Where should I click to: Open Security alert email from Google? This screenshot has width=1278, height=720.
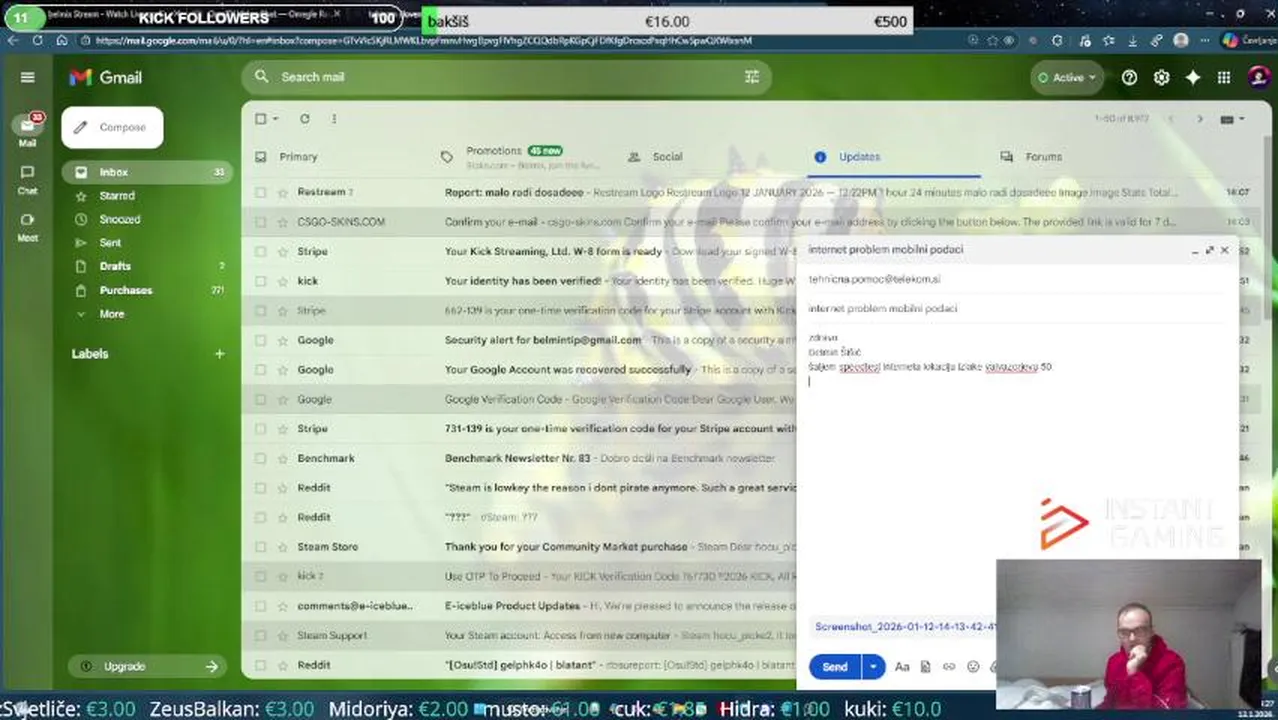(x=520, y=340)
